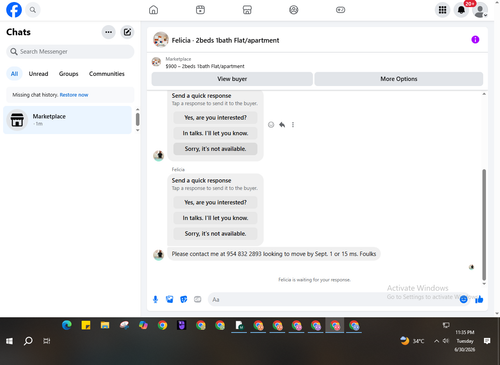500x365 pixels.
Task: Open the account profile menu
Action: click(x=480, y=10)
